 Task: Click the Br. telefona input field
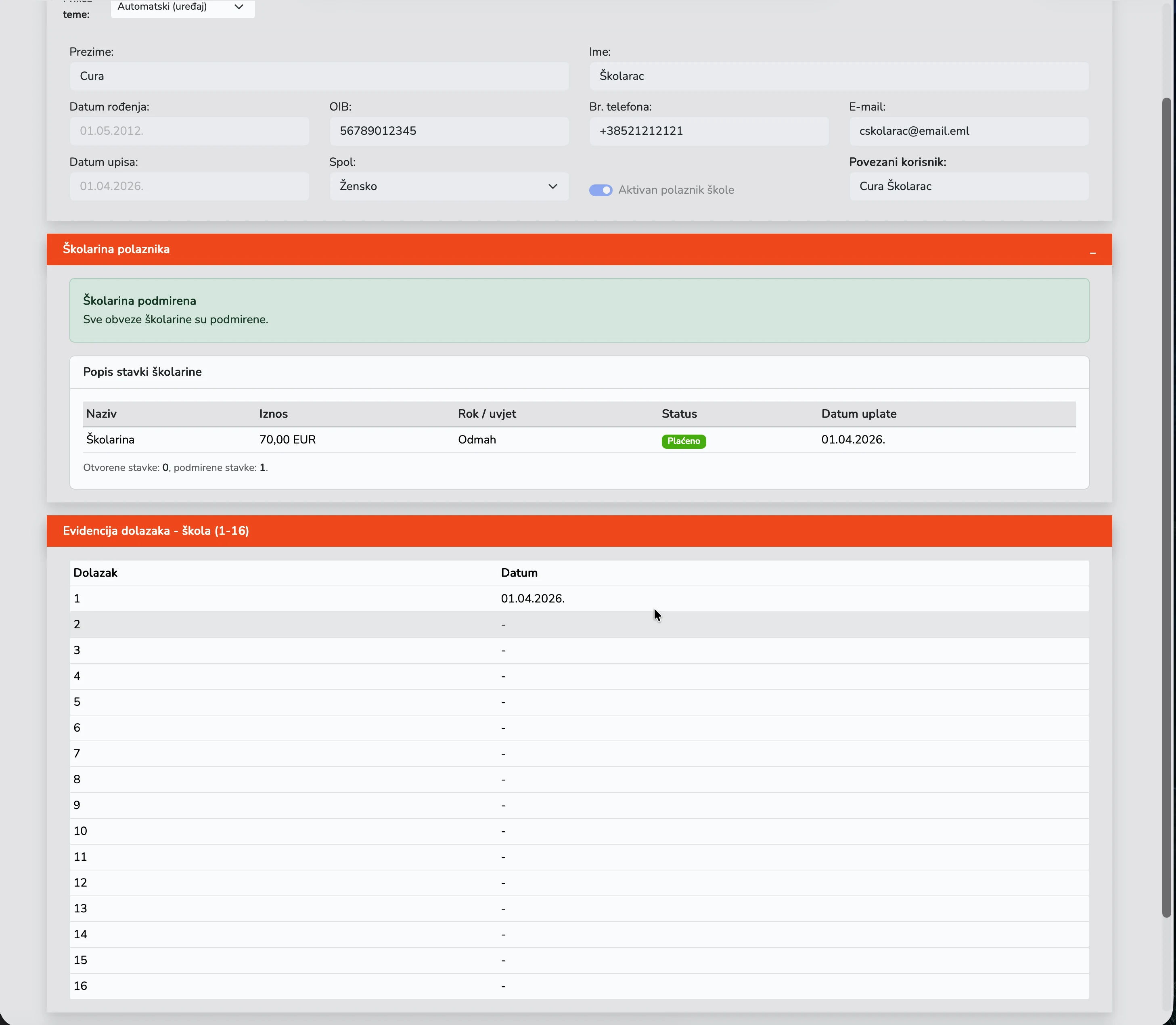(x=708, y=131)
